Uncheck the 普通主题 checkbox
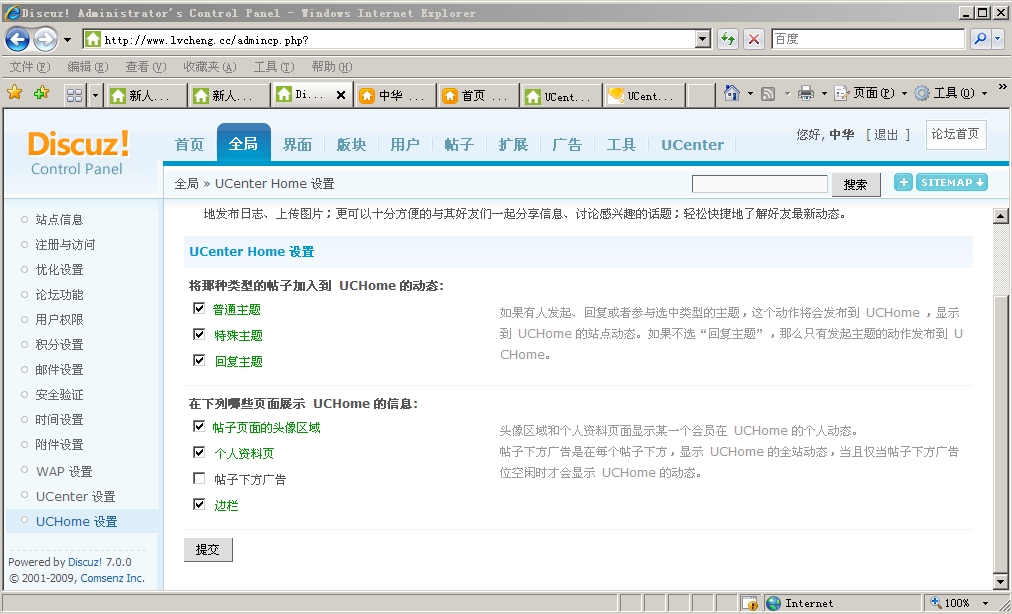Image resolution: width=1012 pixels, height=614 pixels. tap(199, 308)
